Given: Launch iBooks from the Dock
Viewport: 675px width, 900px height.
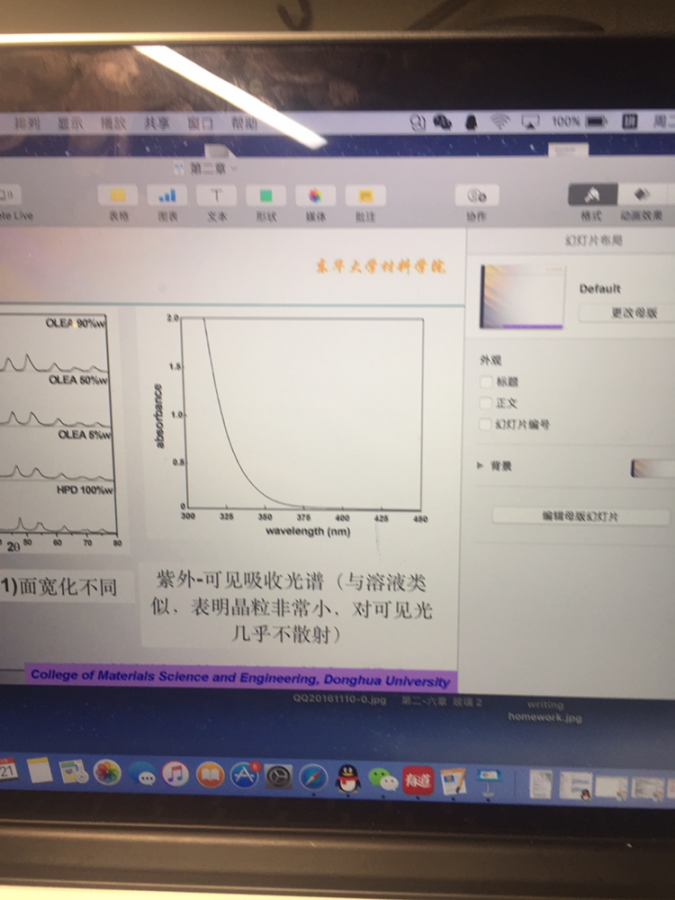Looking at the screenshot, I should 210,775.
